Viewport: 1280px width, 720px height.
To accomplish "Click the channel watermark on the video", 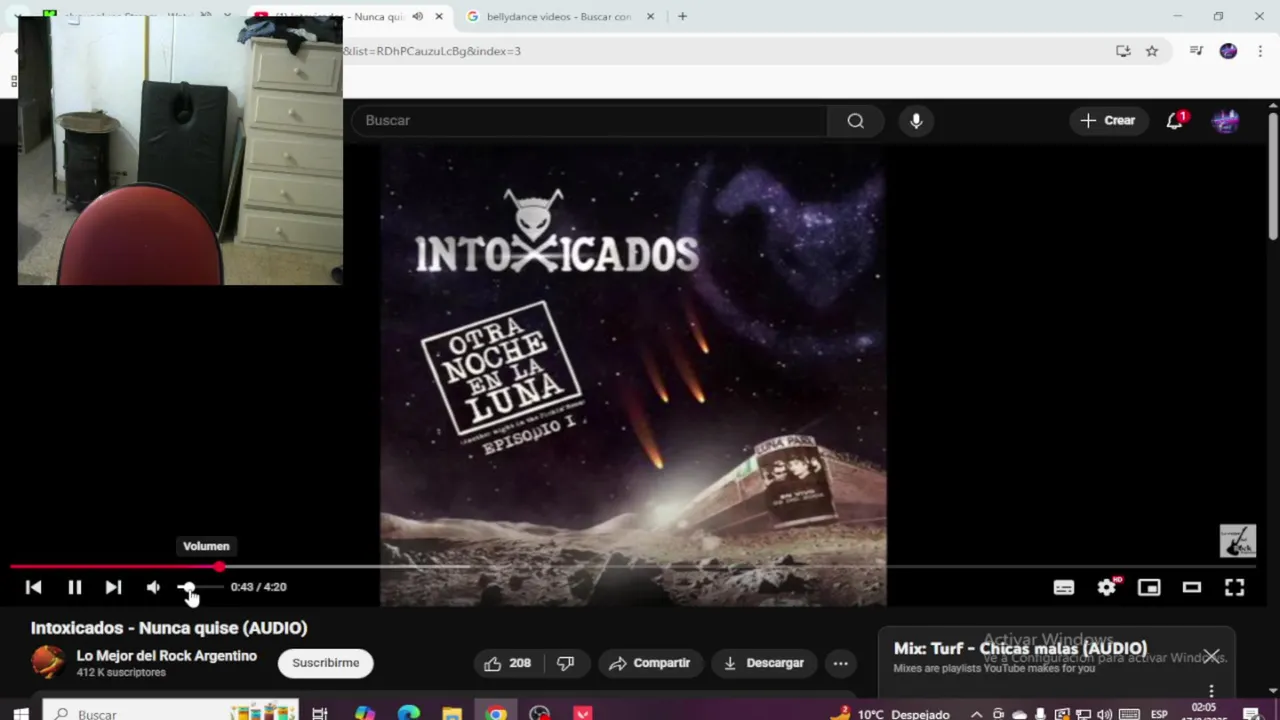I will 1238,541.
